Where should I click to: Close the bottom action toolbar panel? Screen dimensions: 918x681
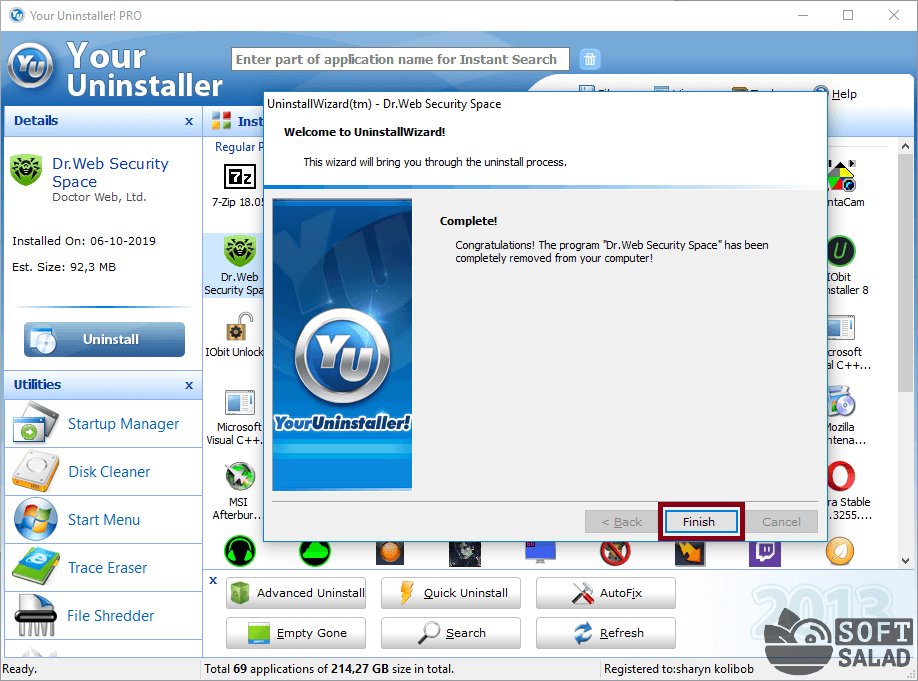(x=213, y=580)
